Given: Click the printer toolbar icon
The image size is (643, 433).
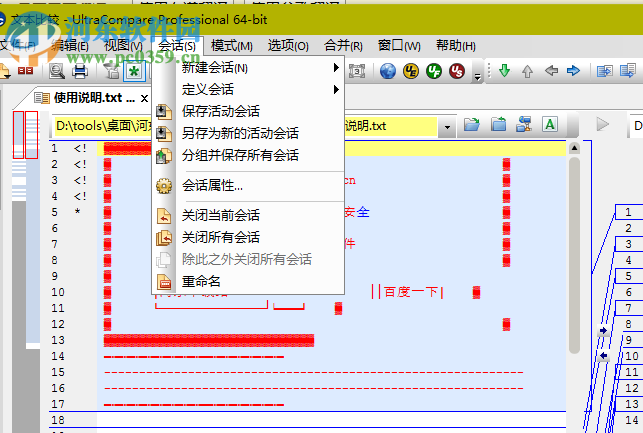Looking at the screenshot, I should click(x=80, y=71).
